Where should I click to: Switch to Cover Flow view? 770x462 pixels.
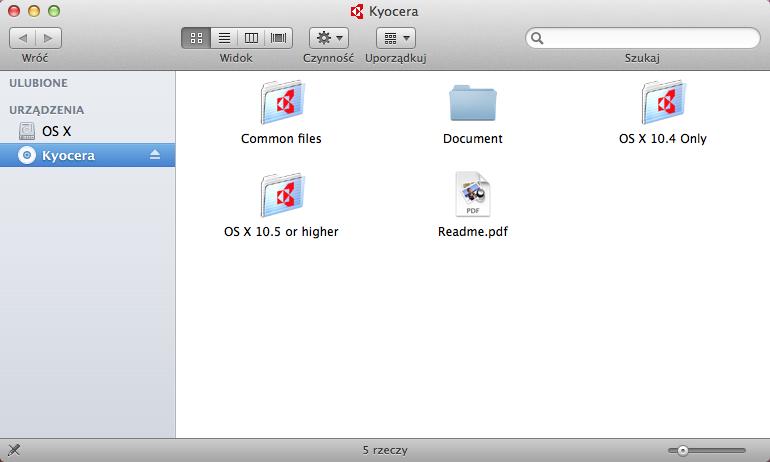278,38
